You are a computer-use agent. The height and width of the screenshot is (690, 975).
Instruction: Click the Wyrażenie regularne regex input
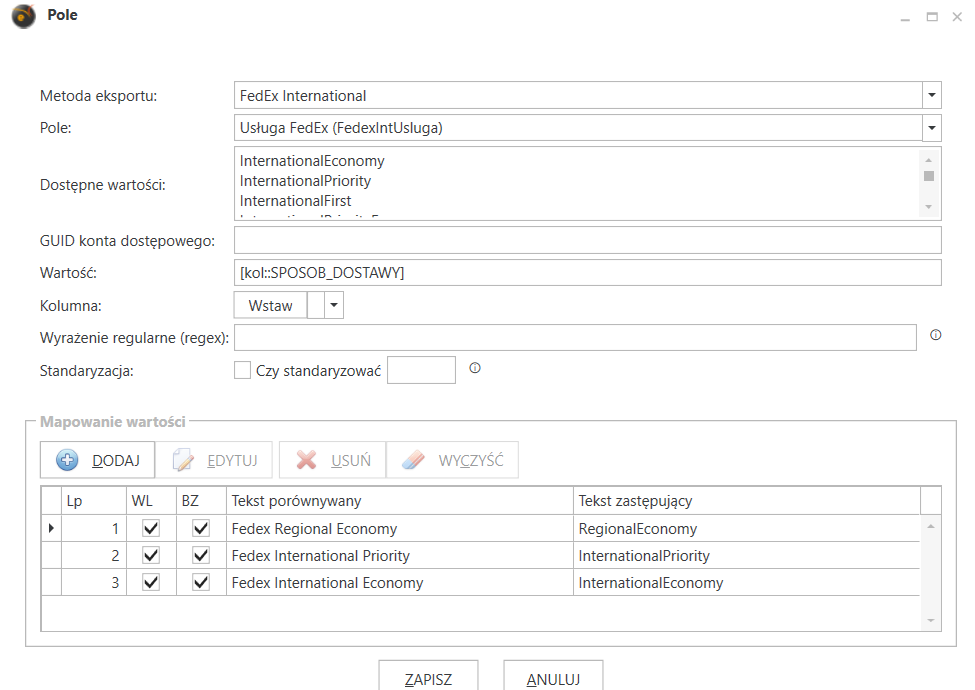575,338
